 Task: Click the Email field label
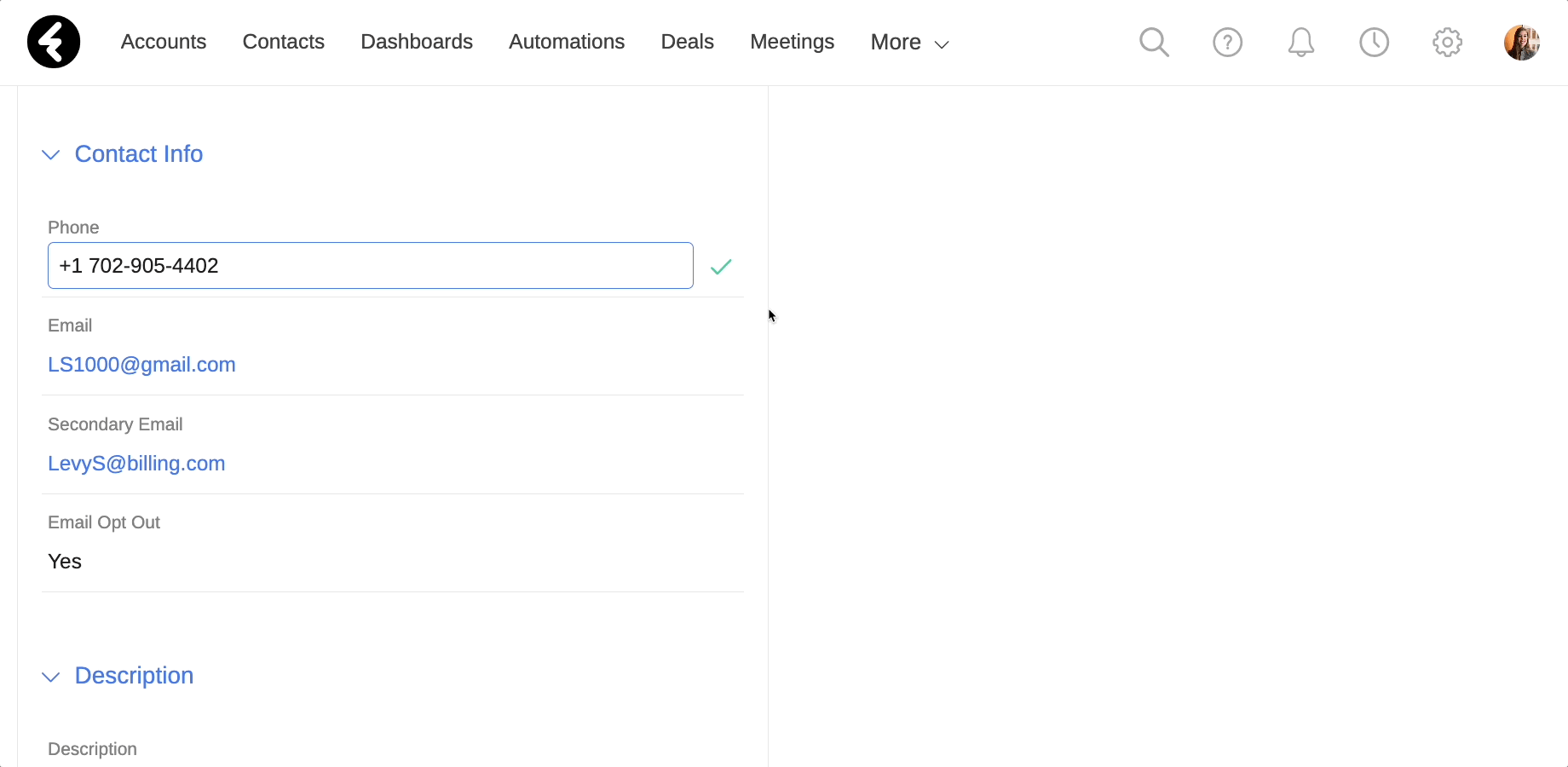tap(70, 326)
